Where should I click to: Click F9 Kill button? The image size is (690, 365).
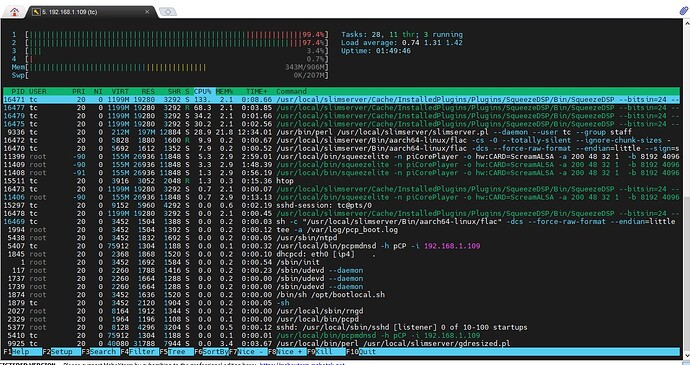click(x=326, y=352)
